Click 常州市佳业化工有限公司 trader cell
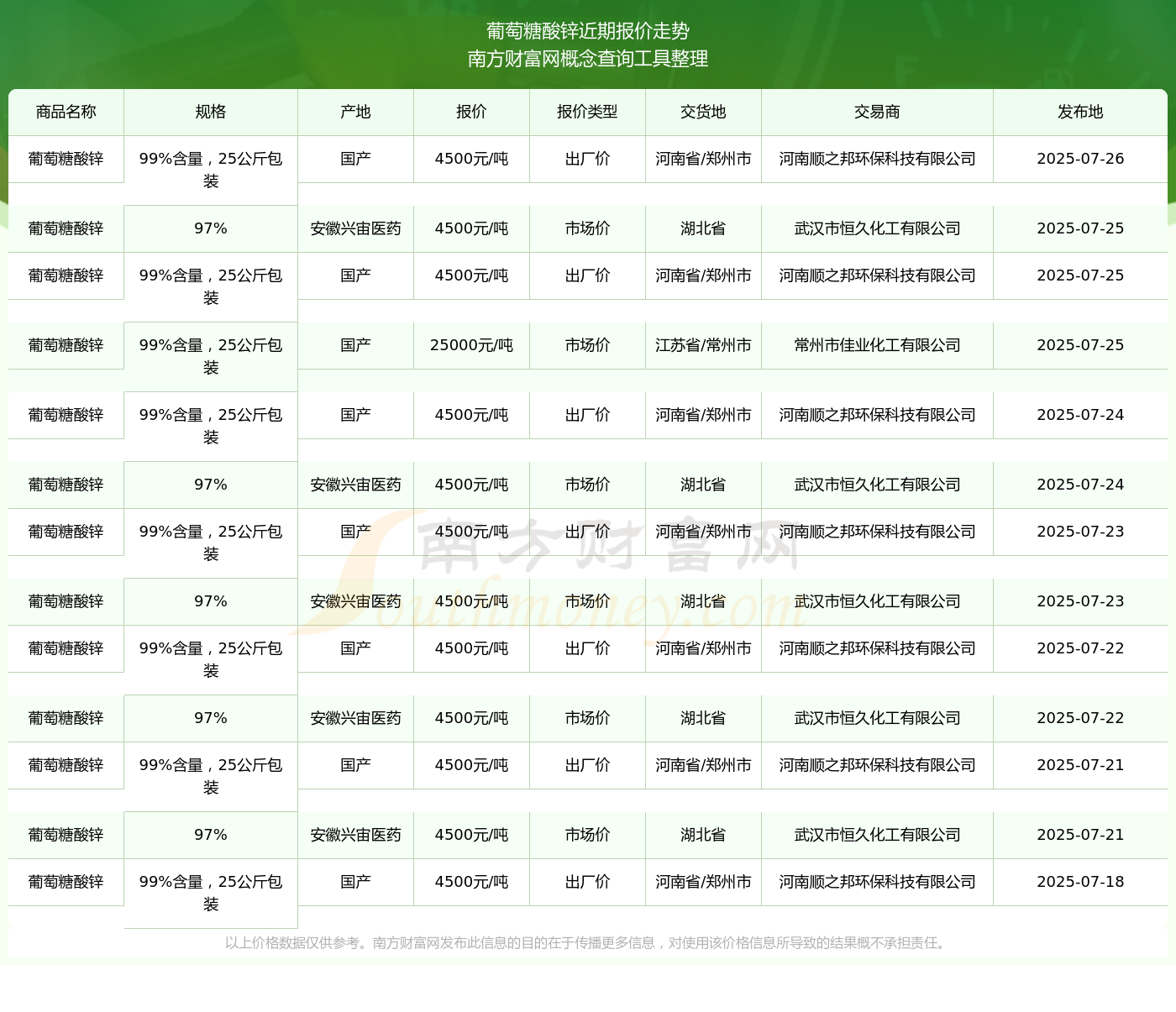This screenshot has width=1176, height=1012. point(877,345)
